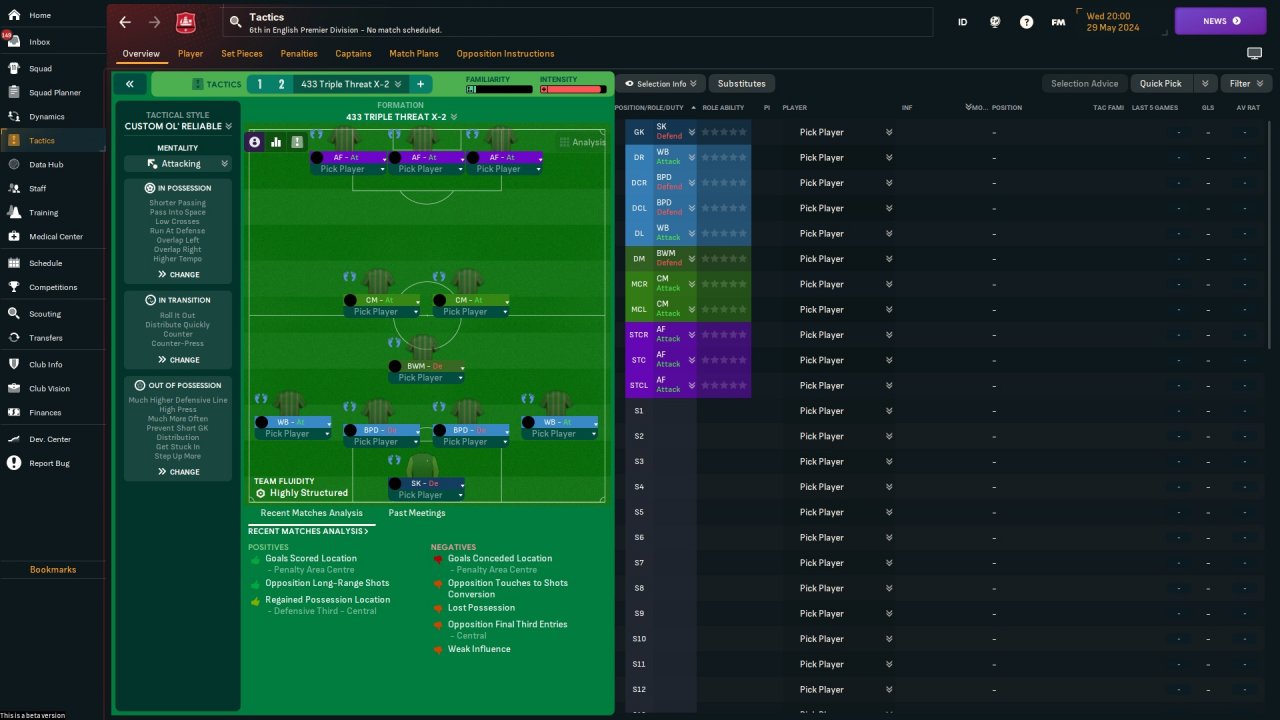Screen dimensions: 1280x720
Task: Expand the Quick Pick options arrow
Action: click(x=1204, y=84)
